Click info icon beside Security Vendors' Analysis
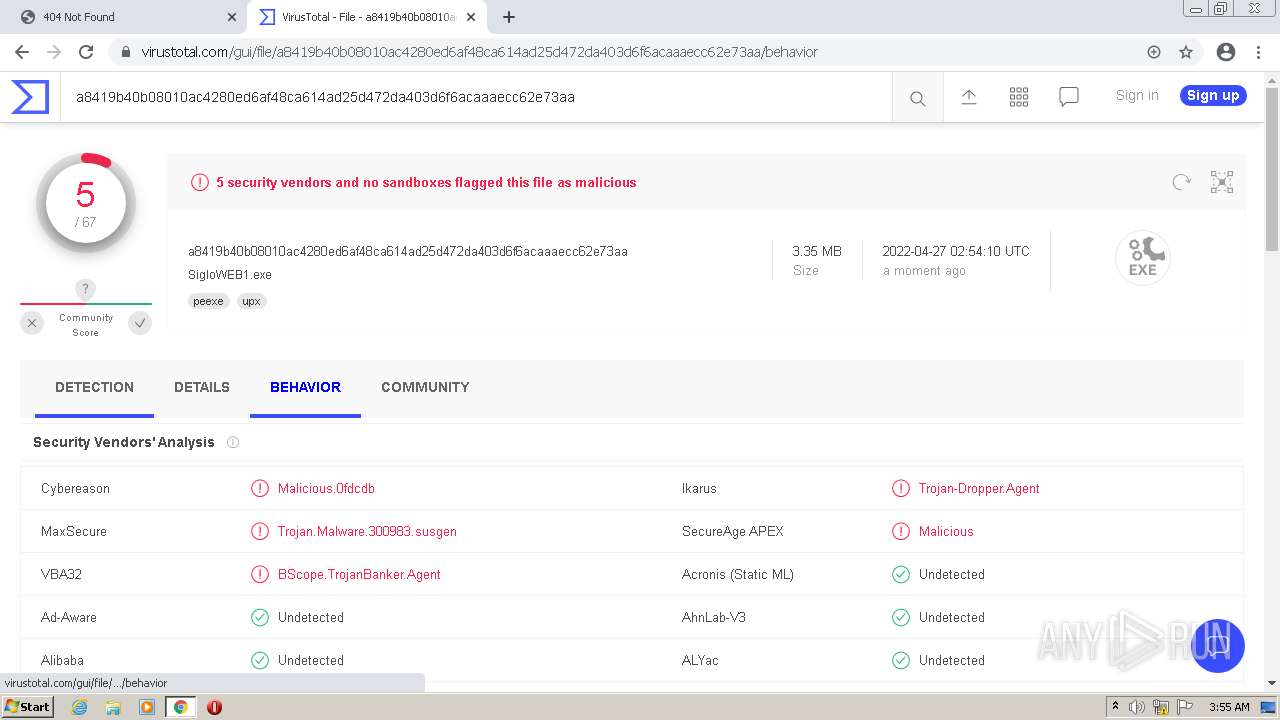The height and width of the screenshot is (720, 1280). click(x=233, y=442)
